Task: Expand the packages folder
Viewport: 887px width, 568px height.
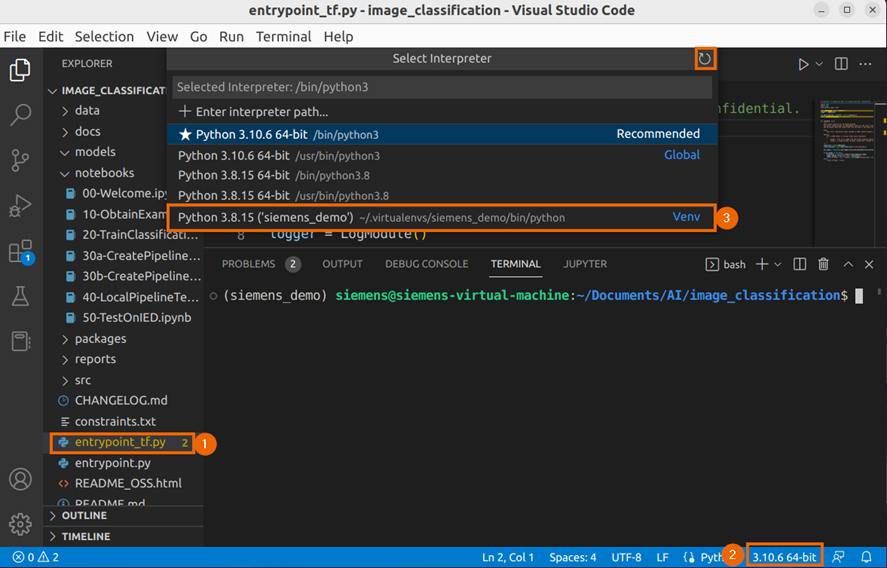Action: (100, 339)
